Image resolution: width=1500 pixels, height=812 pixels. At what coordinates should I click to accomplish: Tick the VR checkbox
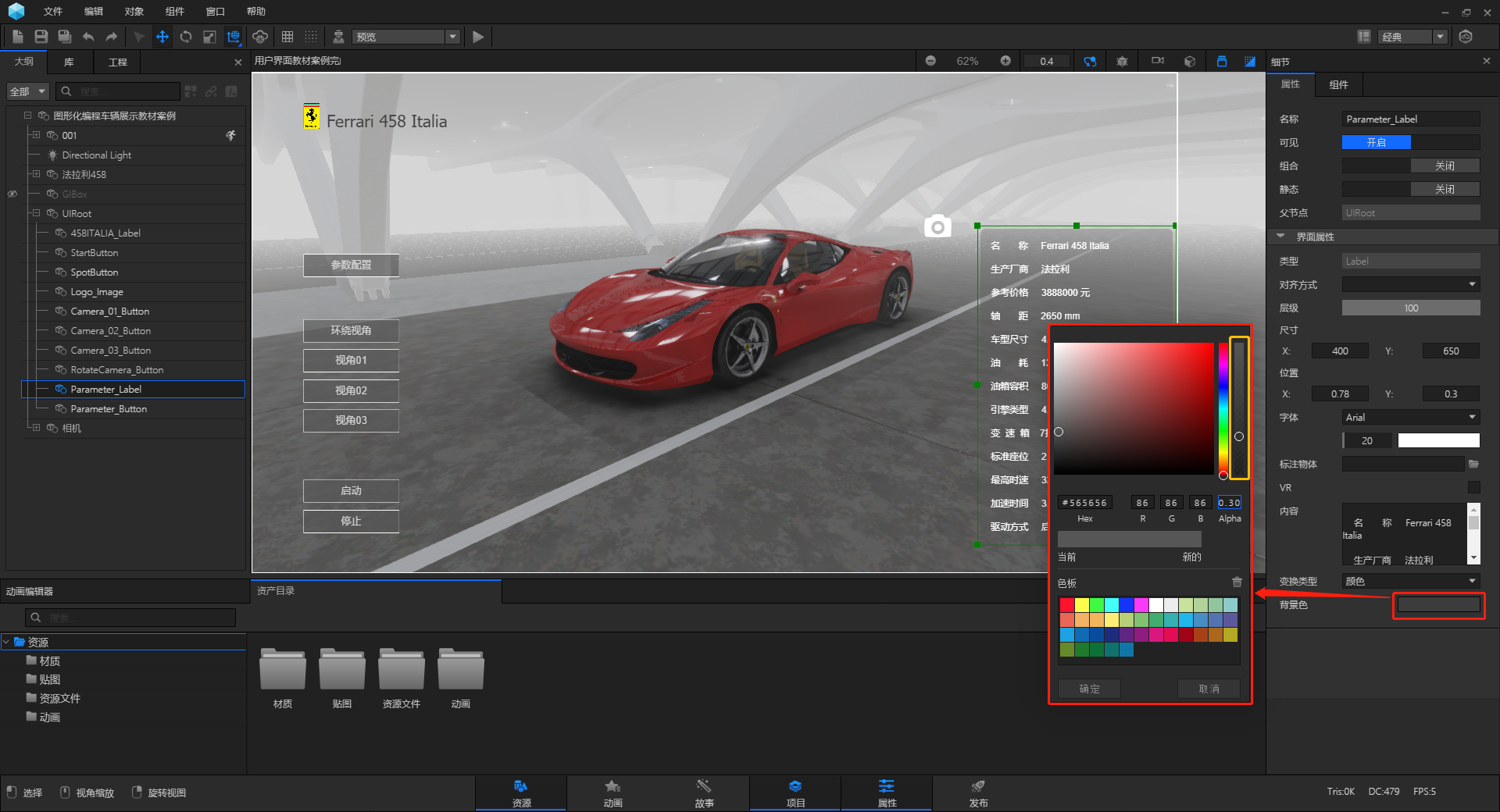[1473, 487]
